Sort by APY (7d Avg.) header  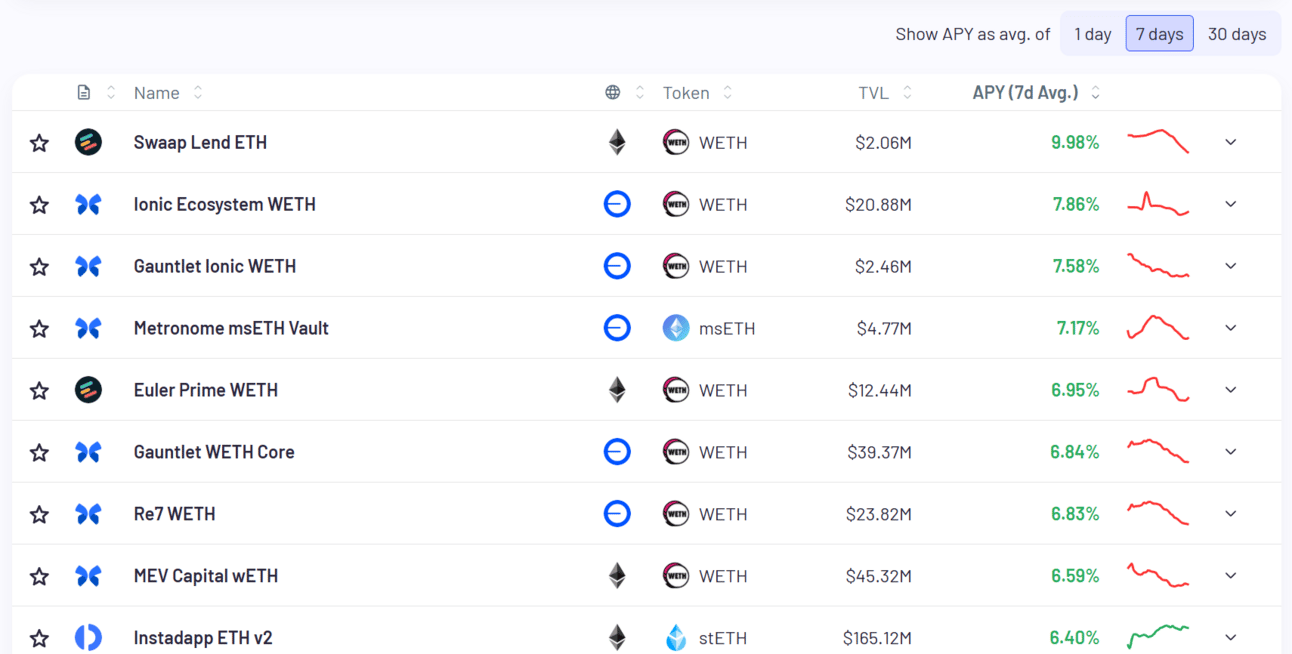point(1036,93)
